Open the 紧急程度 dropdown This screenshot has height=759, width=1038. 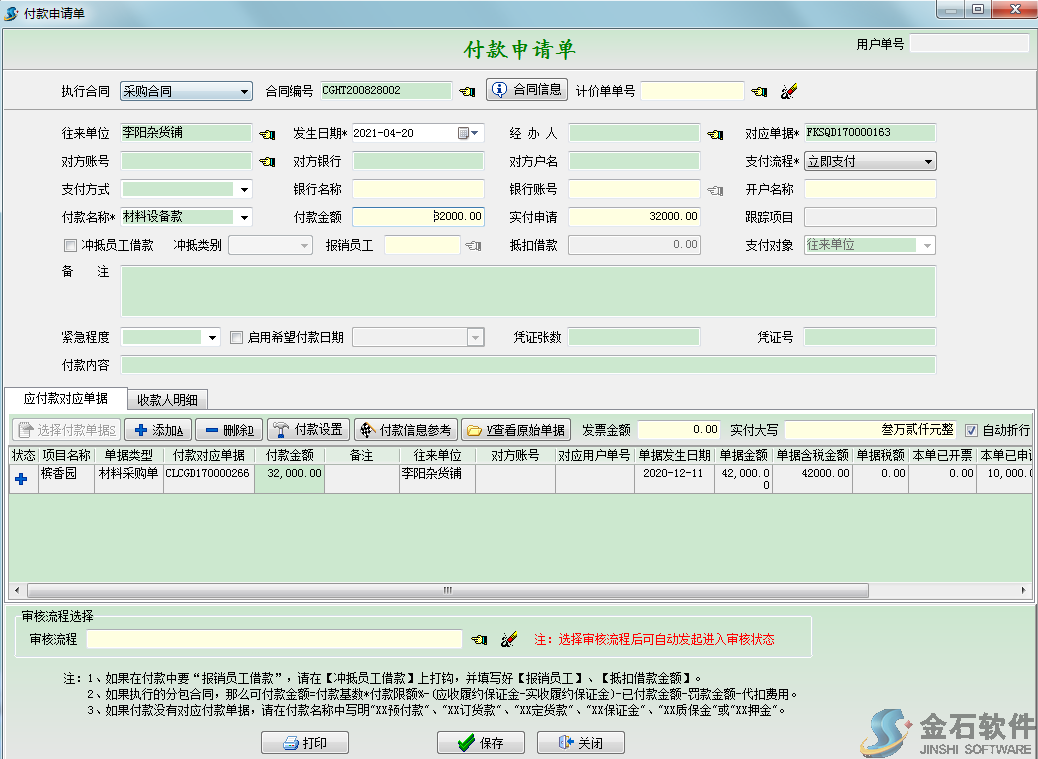tap(211, 337)
